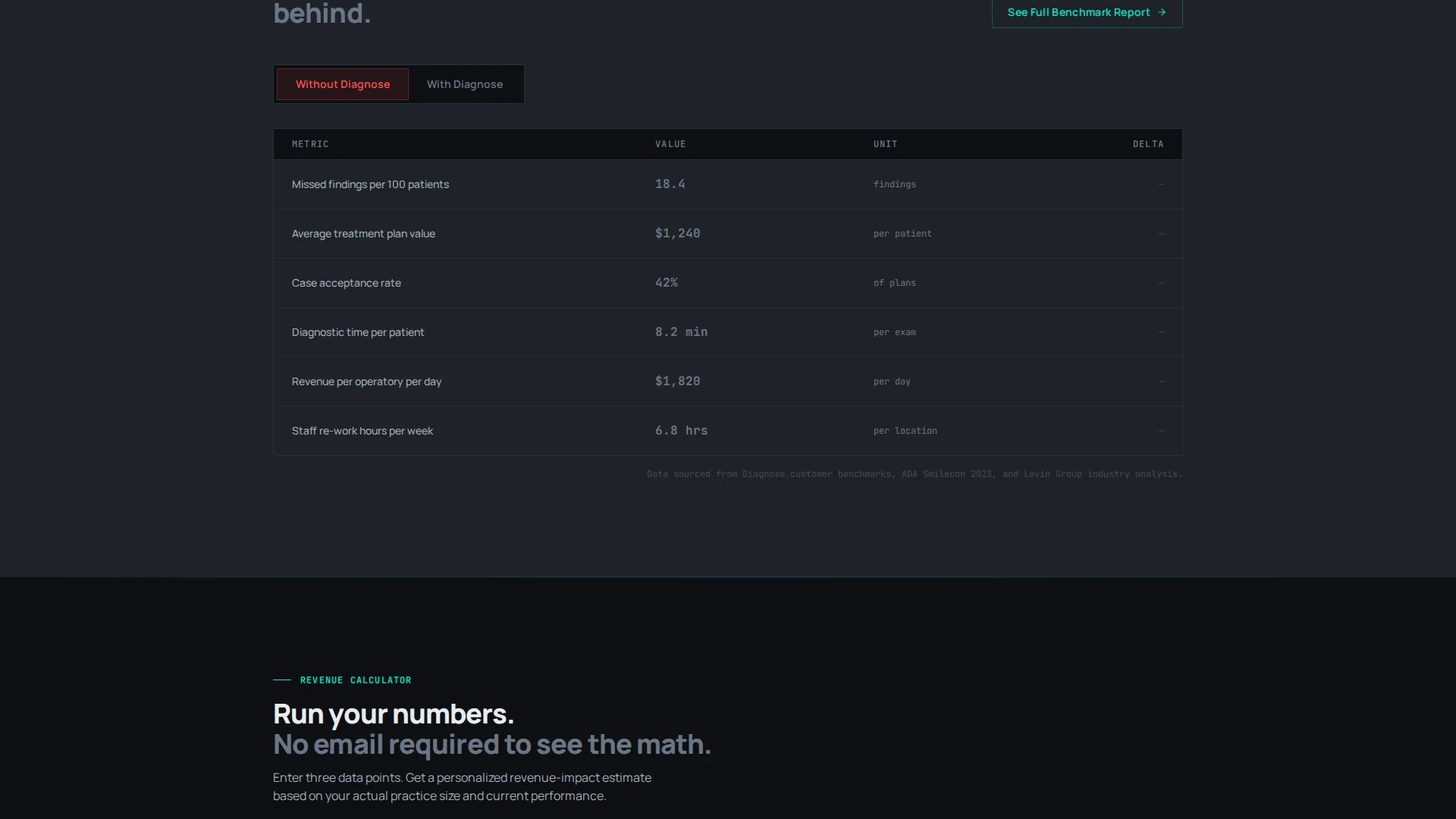1456x819 pixels.
Task: Select the Diagnostic time per patient row
Action: tap(727, 332)
